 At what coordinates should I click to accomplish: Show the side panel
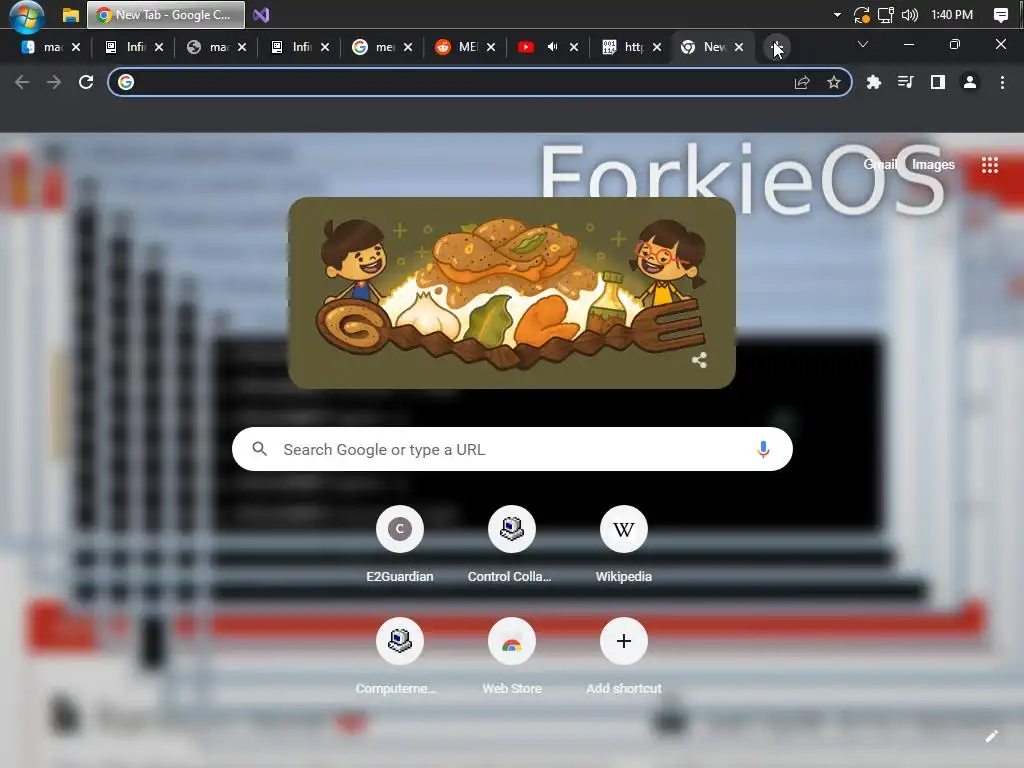pyautogui.click(x=938, y=82)
